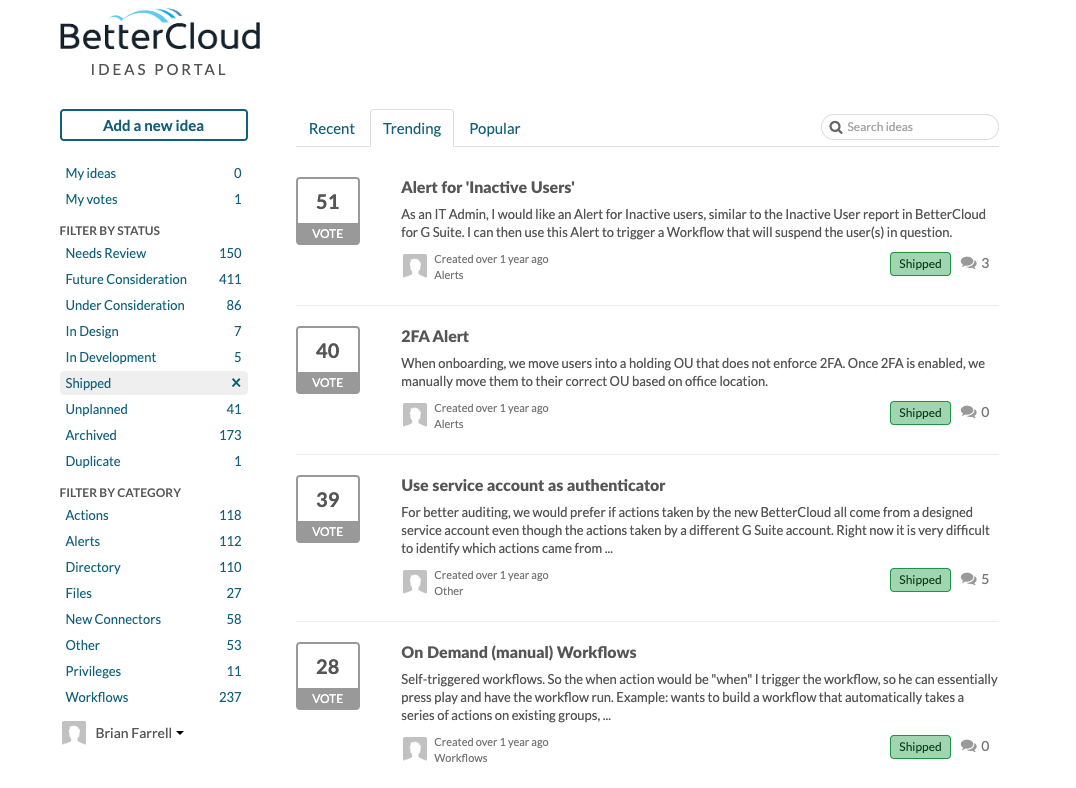Image resolution: width=1076 pixels, height=788 pixels.
Task: Filter by Future Consideration status
Action: click(154, 279)
